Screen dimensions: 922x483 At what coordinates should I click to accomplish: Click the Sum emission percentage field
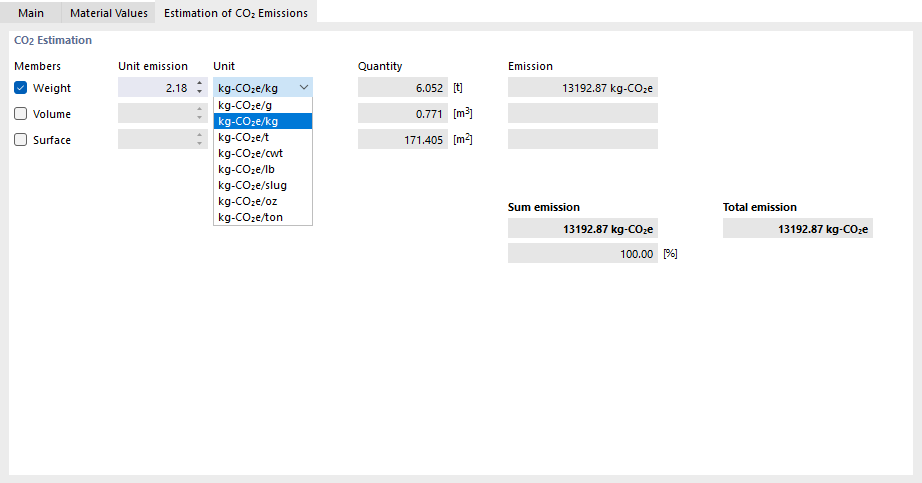582,254
